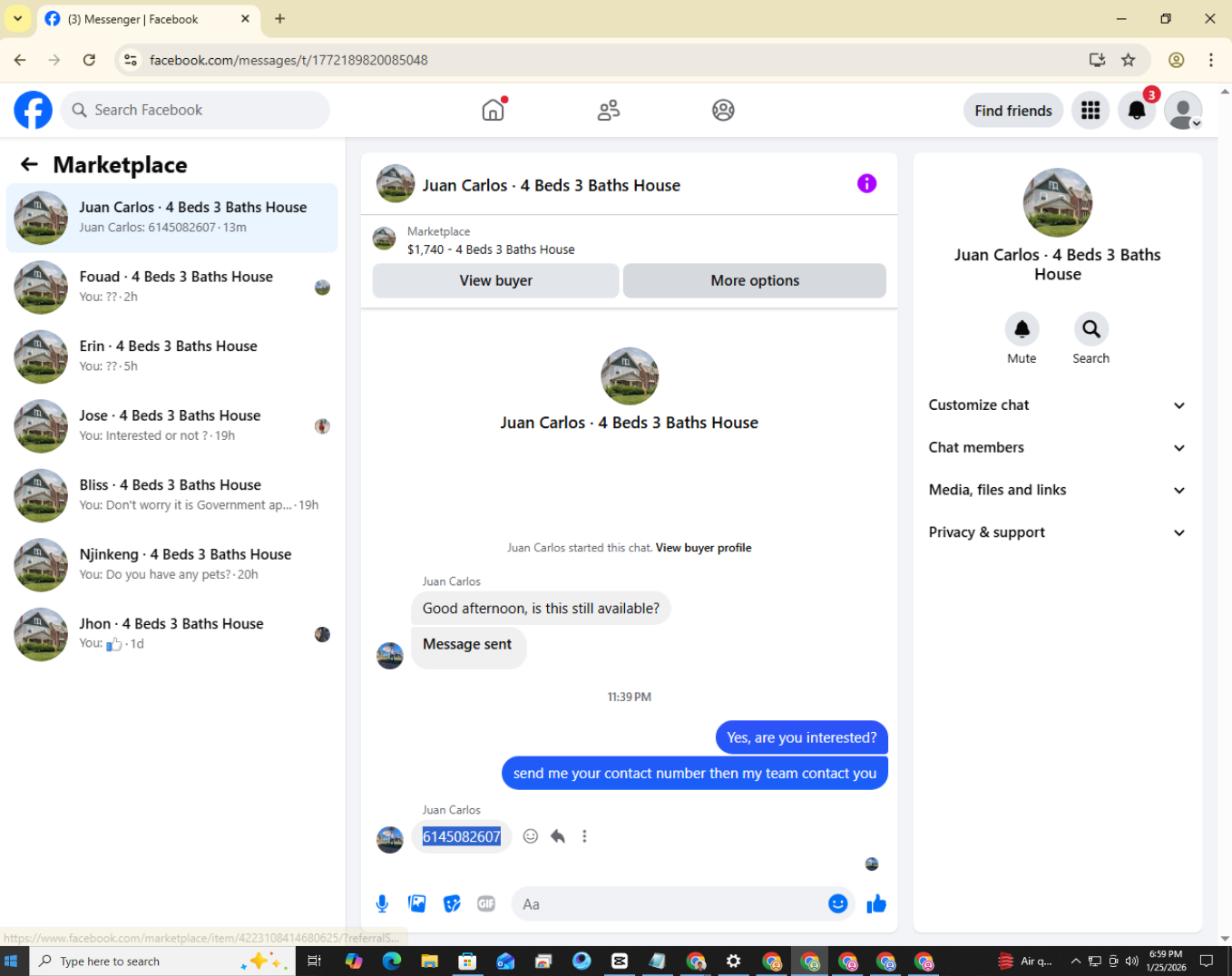Open Microsoft Edge from the taskbar
The image size is (1232, 976).
click(x=392, y=961)
